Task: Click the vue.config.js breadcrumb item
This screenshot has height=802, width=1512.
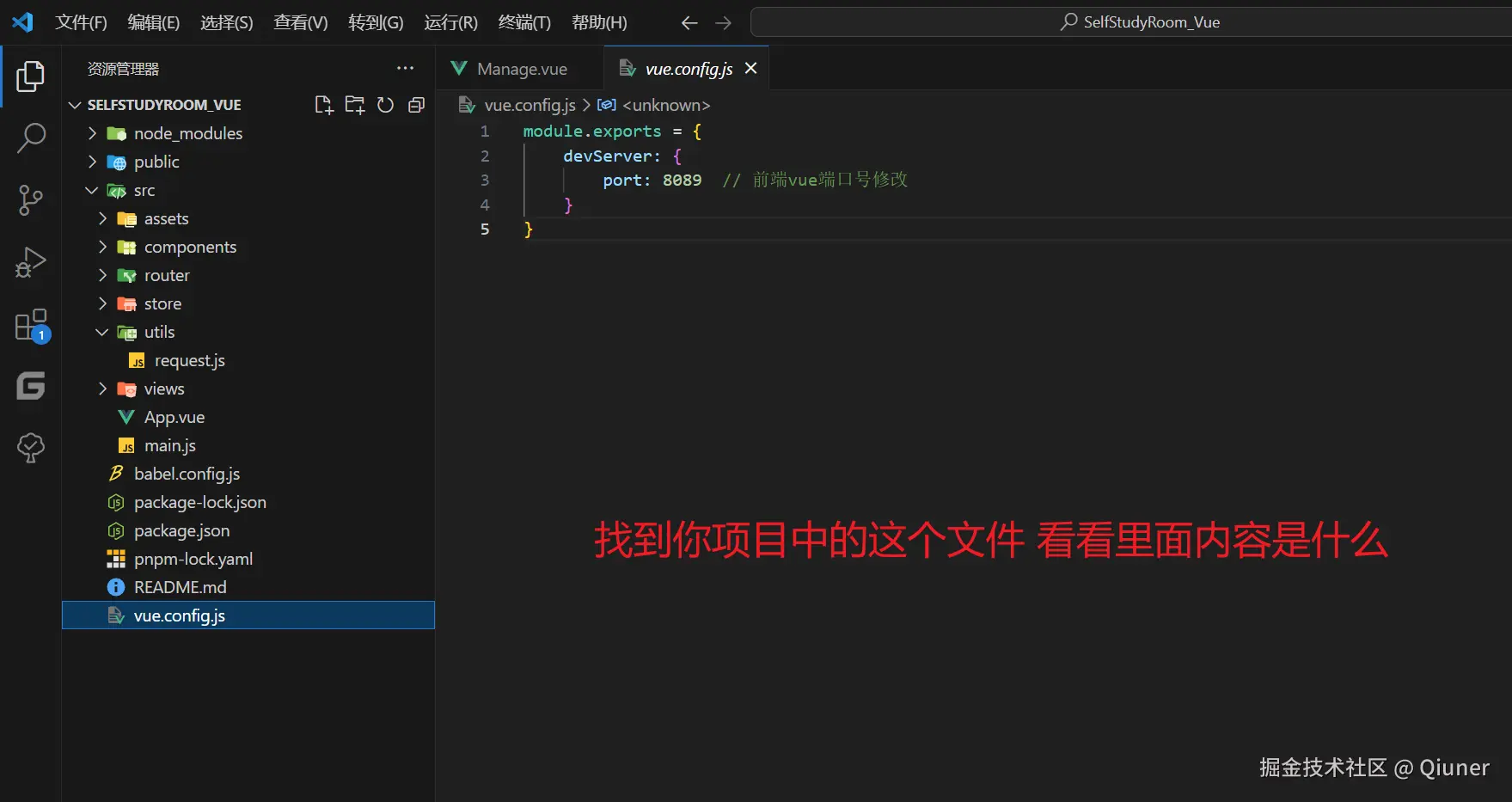Action: coord(529,105)
